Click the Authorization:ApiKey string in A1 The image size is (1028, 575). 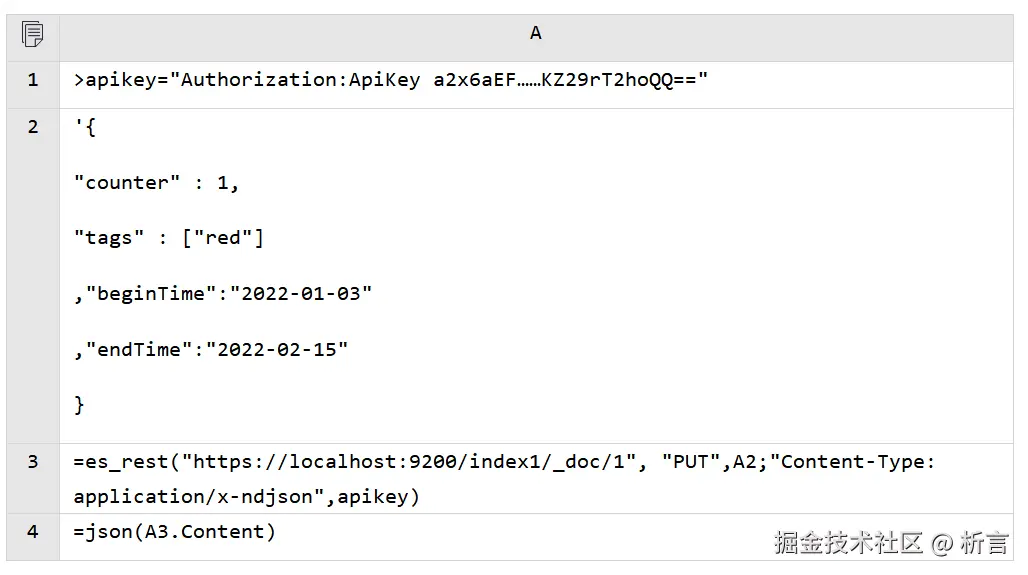(x=300, y=80)
